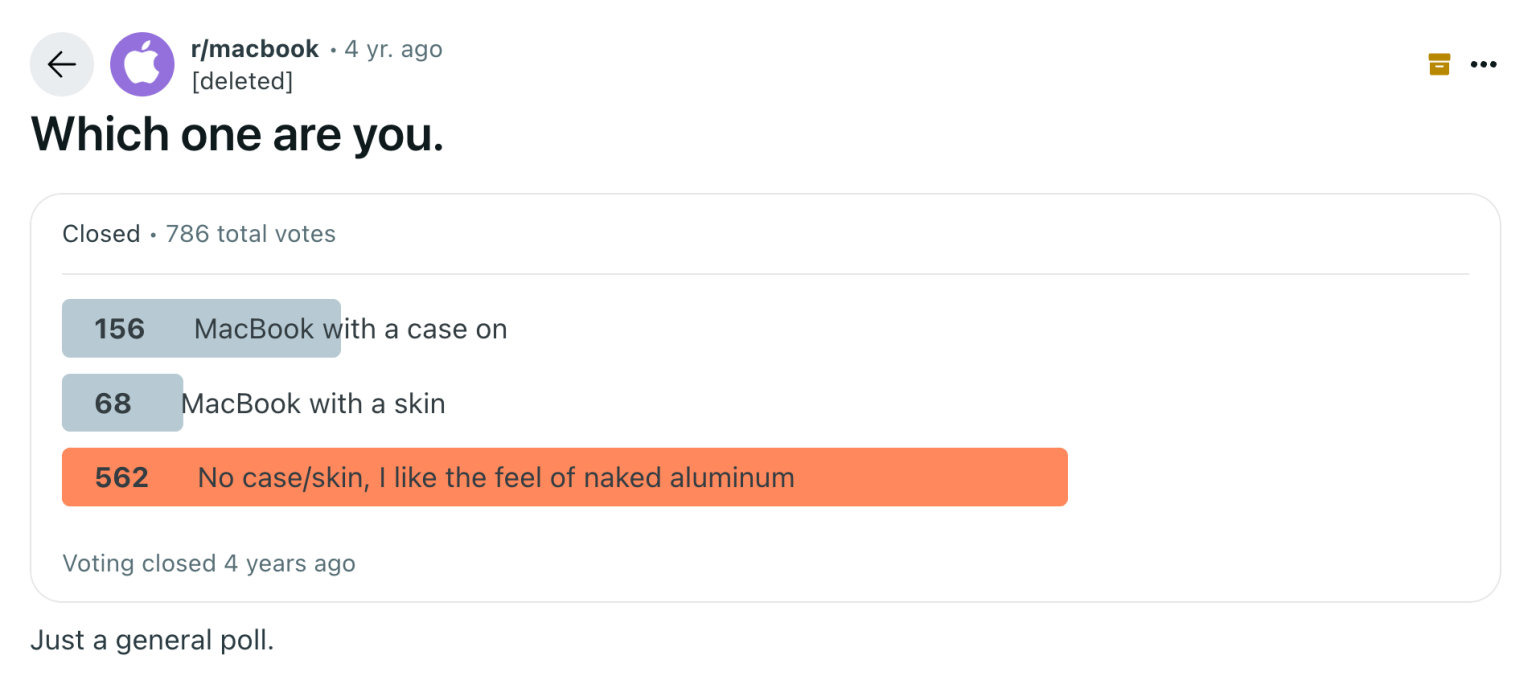1536x680 pixels.
Task: Click "Voting closed 4 years ago" footer
Action: click(209, 563)
